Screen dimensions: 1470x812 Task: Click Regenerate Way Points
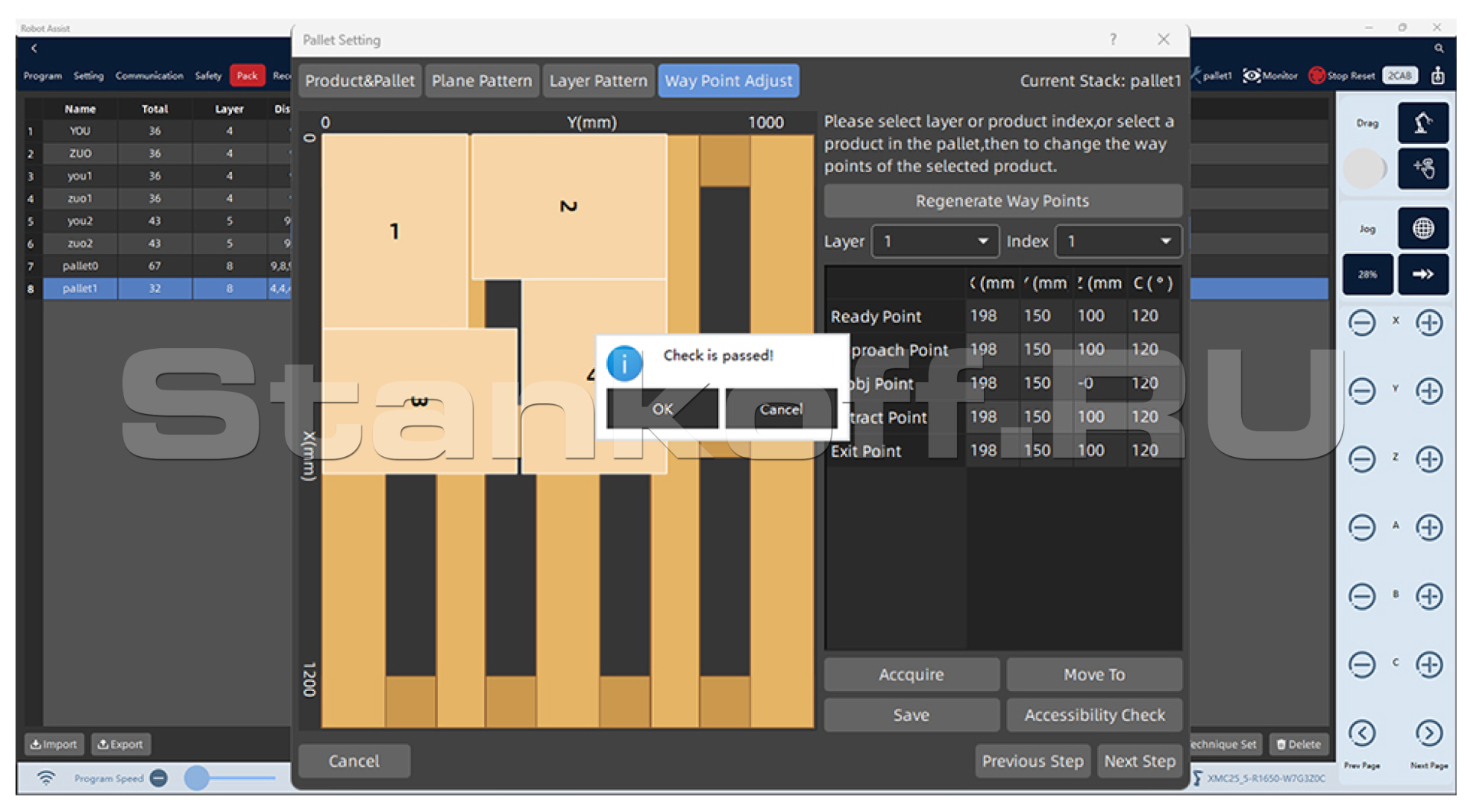pos(1002,201)
